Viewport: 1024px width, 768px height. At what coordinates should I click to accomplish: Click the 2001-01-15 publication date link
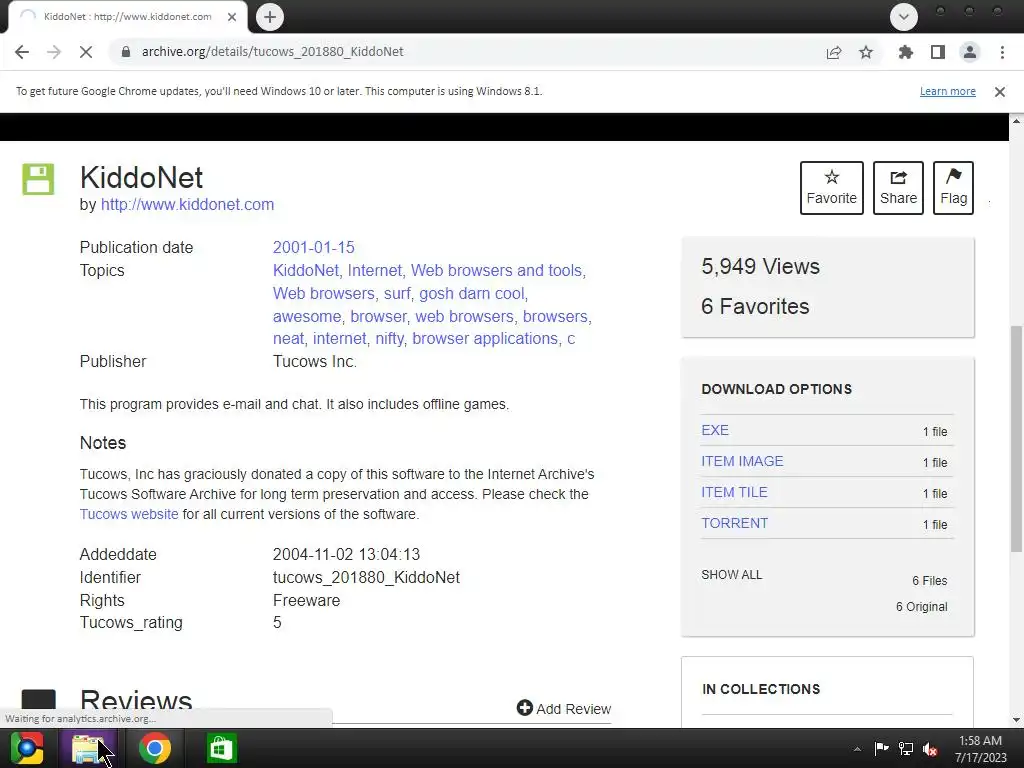tap(313, 248)
